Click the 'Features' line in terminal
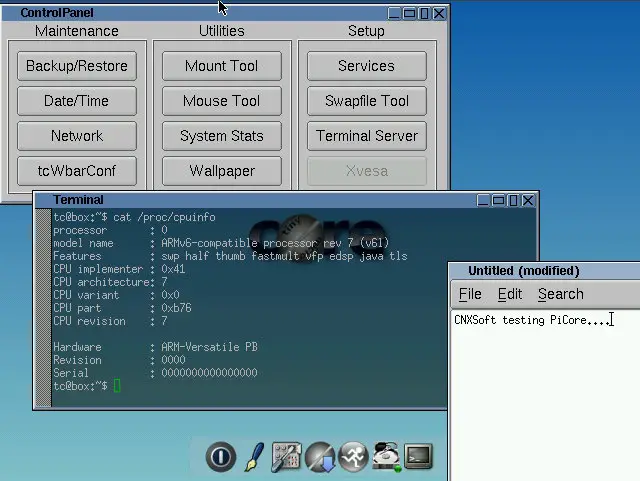Viewport: 640px width, 481px height. tap(230, 256)
